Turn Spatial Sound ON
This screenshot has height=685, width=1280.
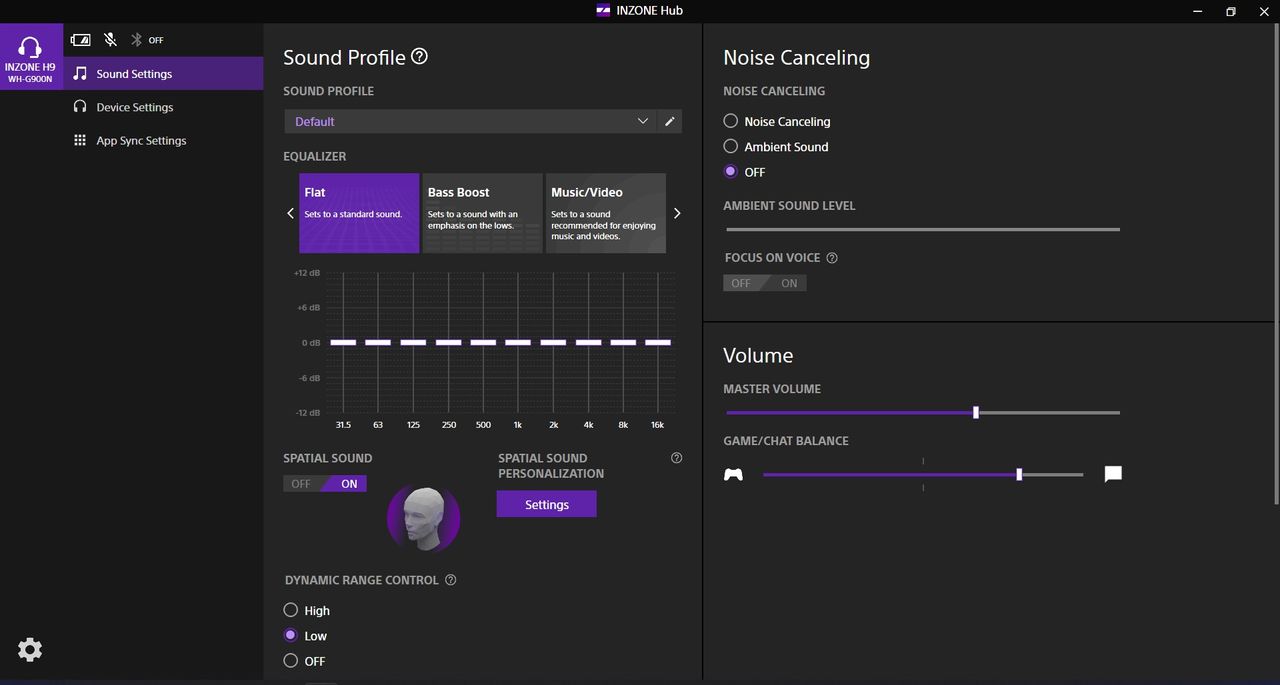[x=348, y=484]
